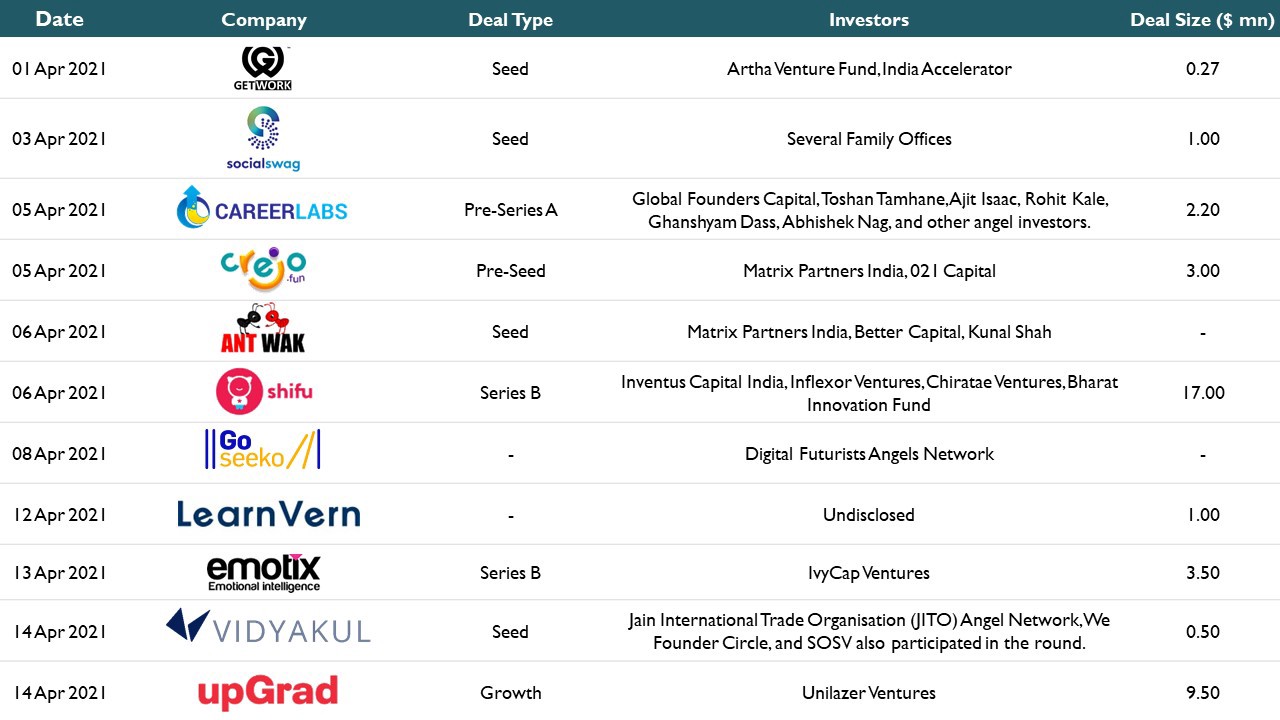Click the Vidyakul logo
Screen dimensions: 1280x720
tap(268, 626)
